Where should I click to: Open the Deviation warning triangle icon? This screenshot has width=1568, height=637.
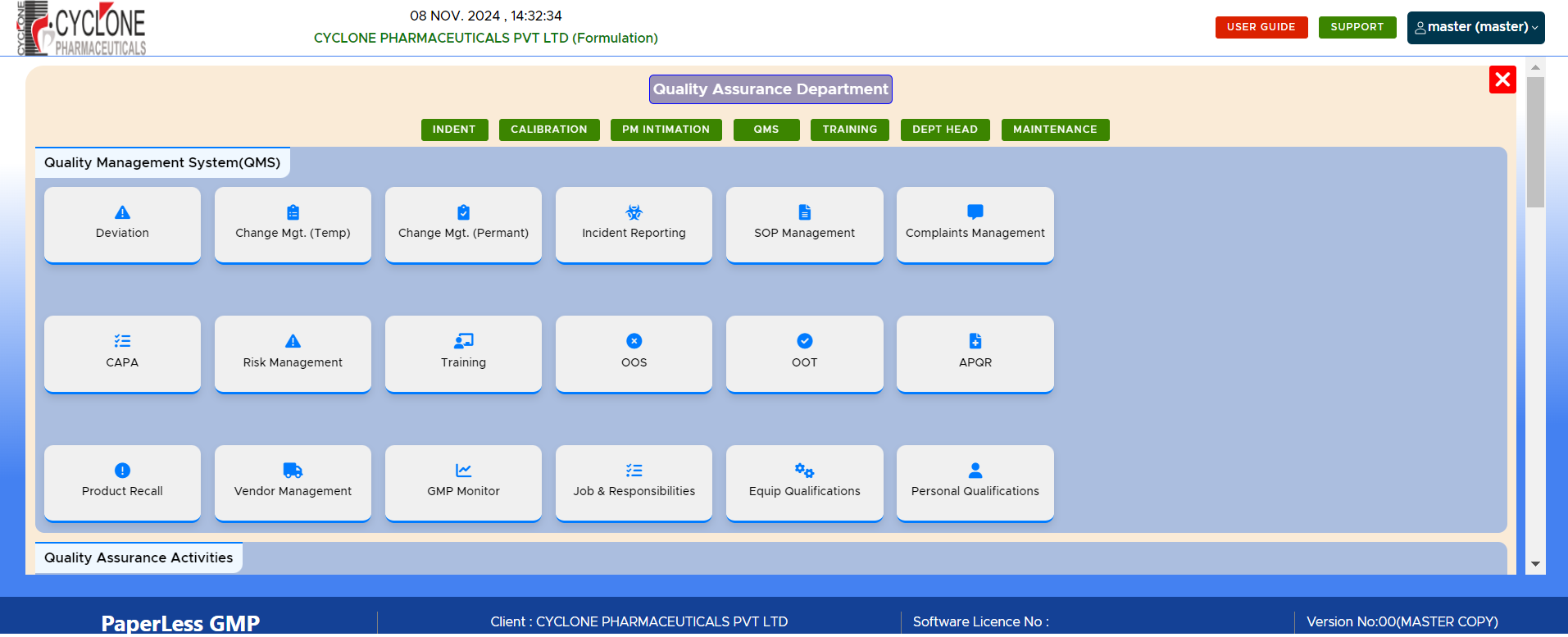(x=122, y=212)
